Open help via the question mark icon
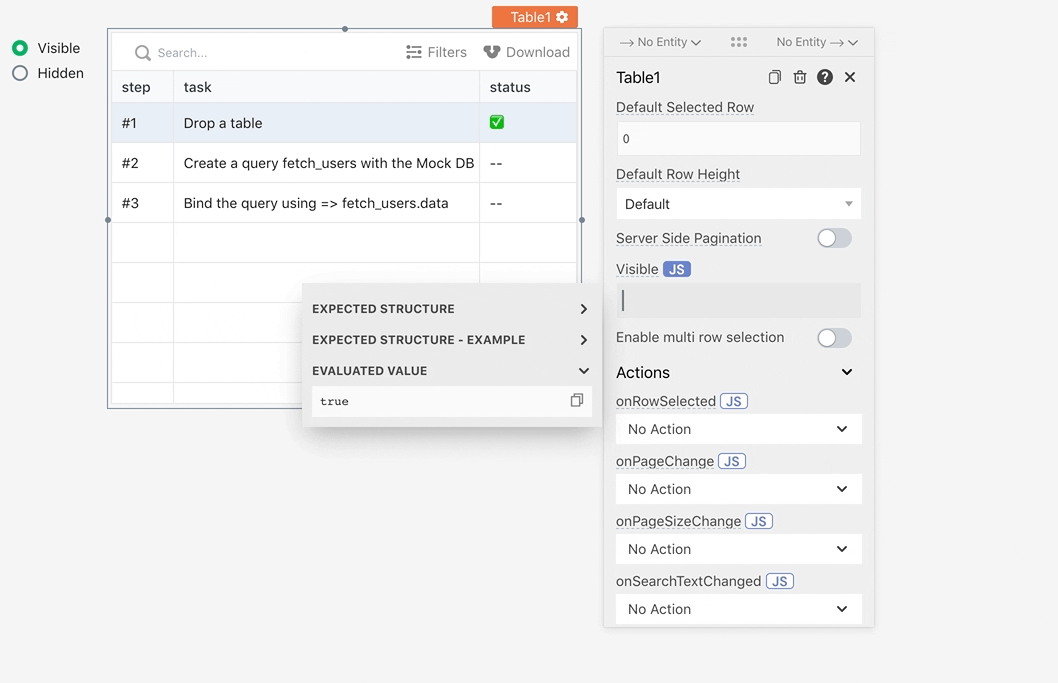 tap(825, 77)
